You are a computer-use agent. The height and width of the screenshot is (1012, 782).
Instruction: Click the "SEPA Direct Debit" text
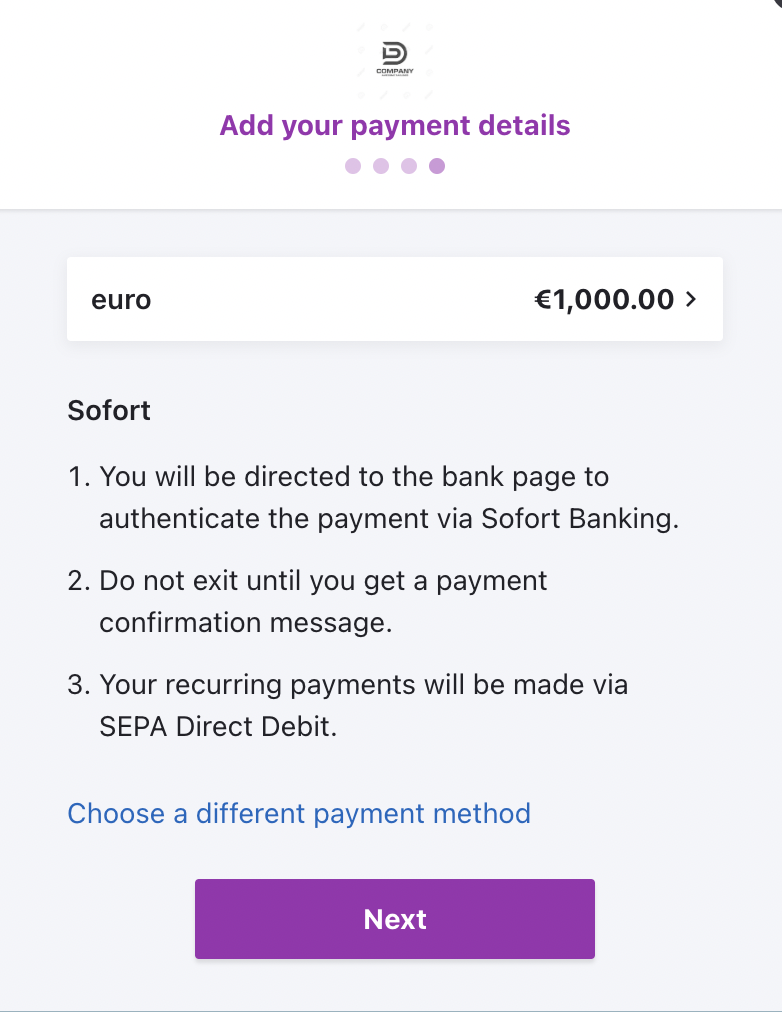218,727
